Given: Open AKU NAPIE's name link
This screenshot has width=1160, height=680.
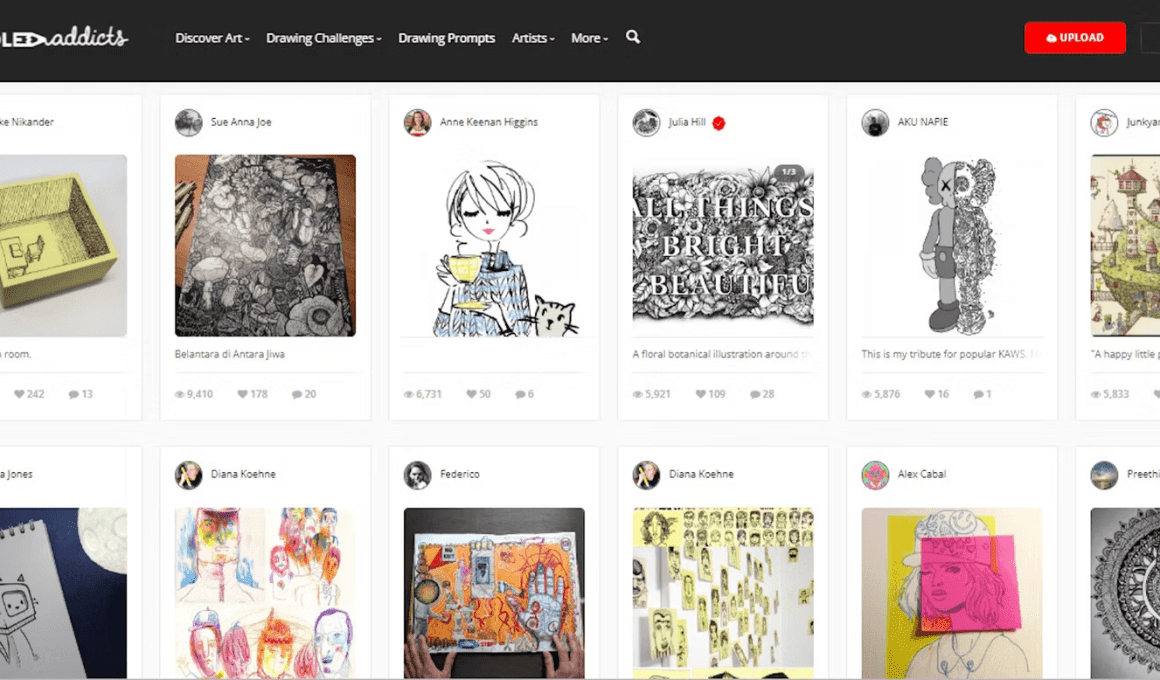Looking at the screenshot, I should point(923,122).
